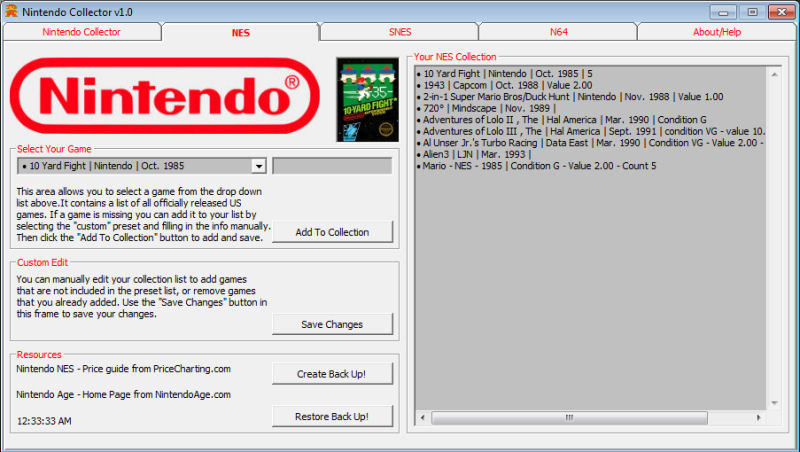Click the Add To Collection button

332,232
